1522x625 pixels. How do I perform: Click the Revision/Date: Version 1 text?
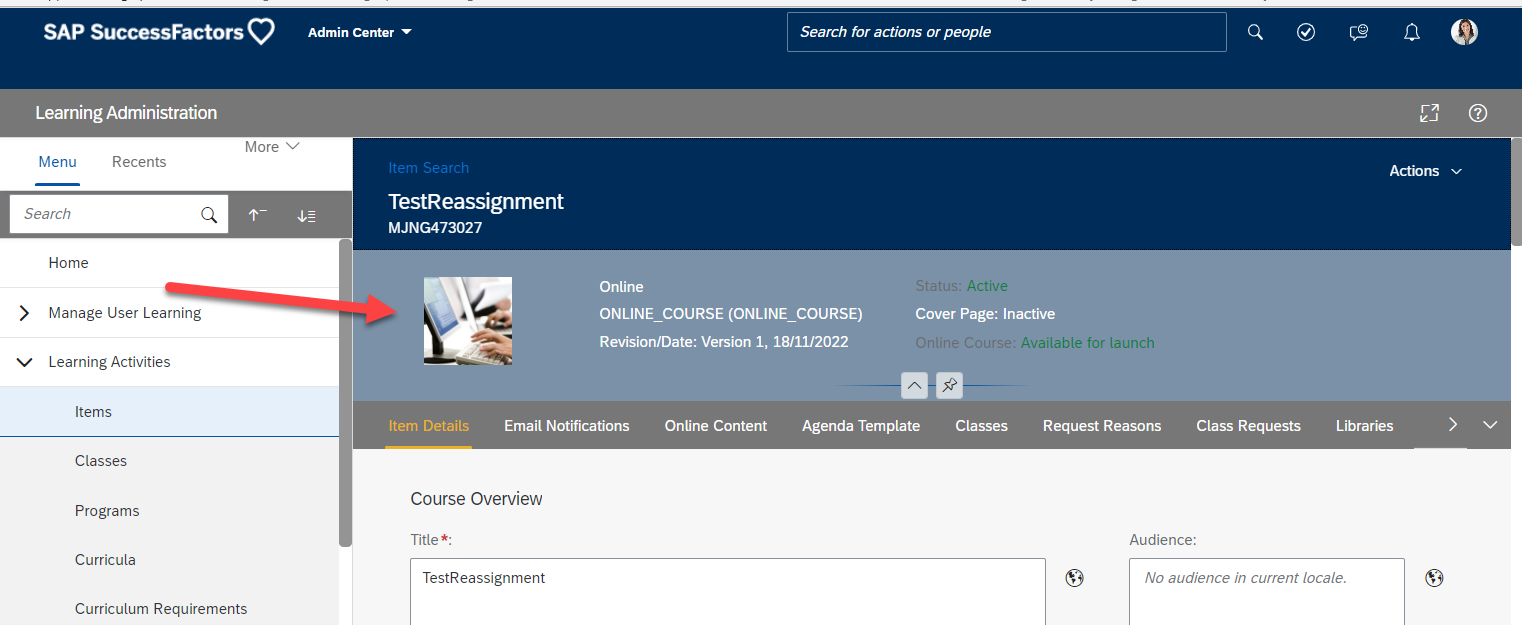723,342
